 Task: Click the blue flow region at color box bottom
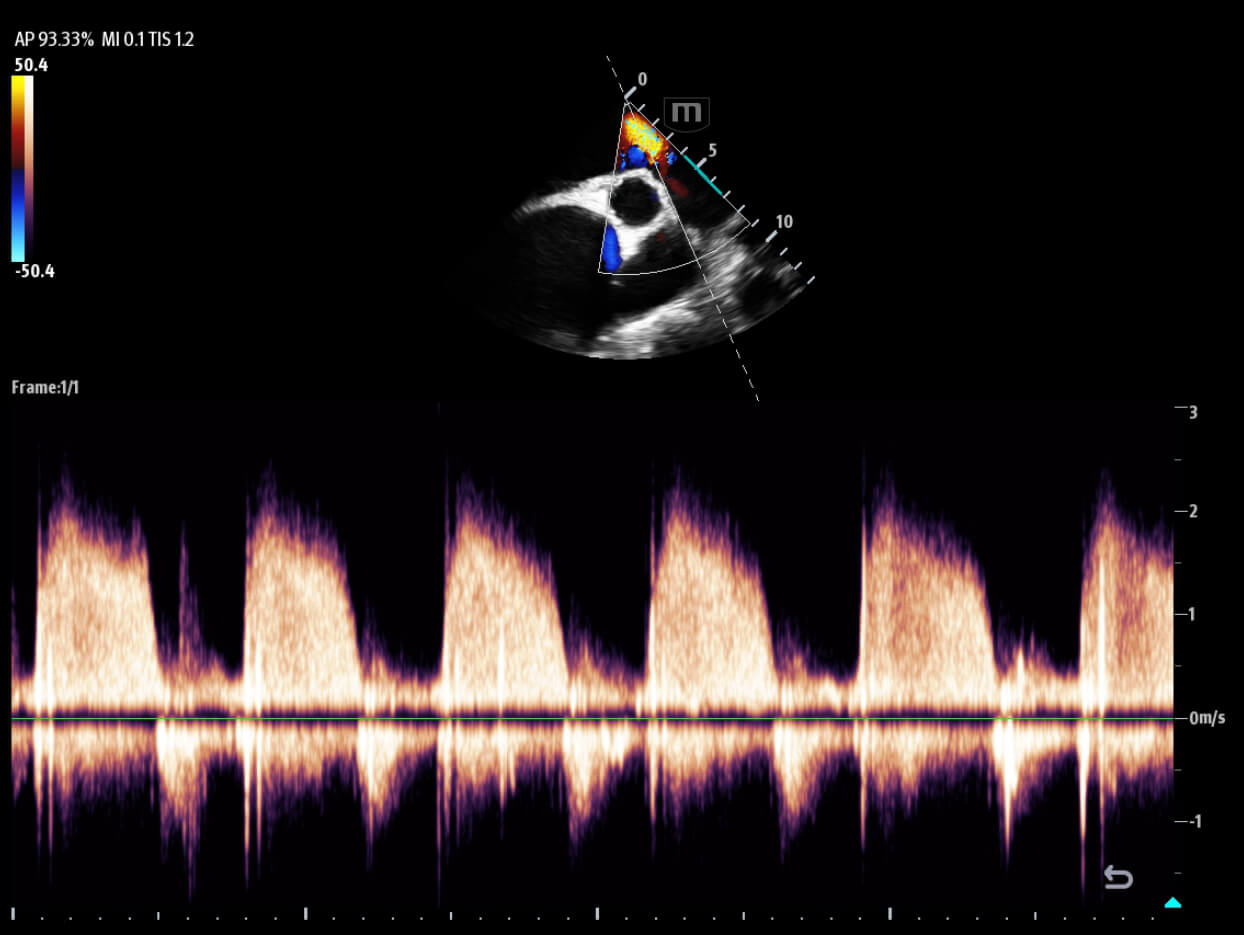coord(612,250)
